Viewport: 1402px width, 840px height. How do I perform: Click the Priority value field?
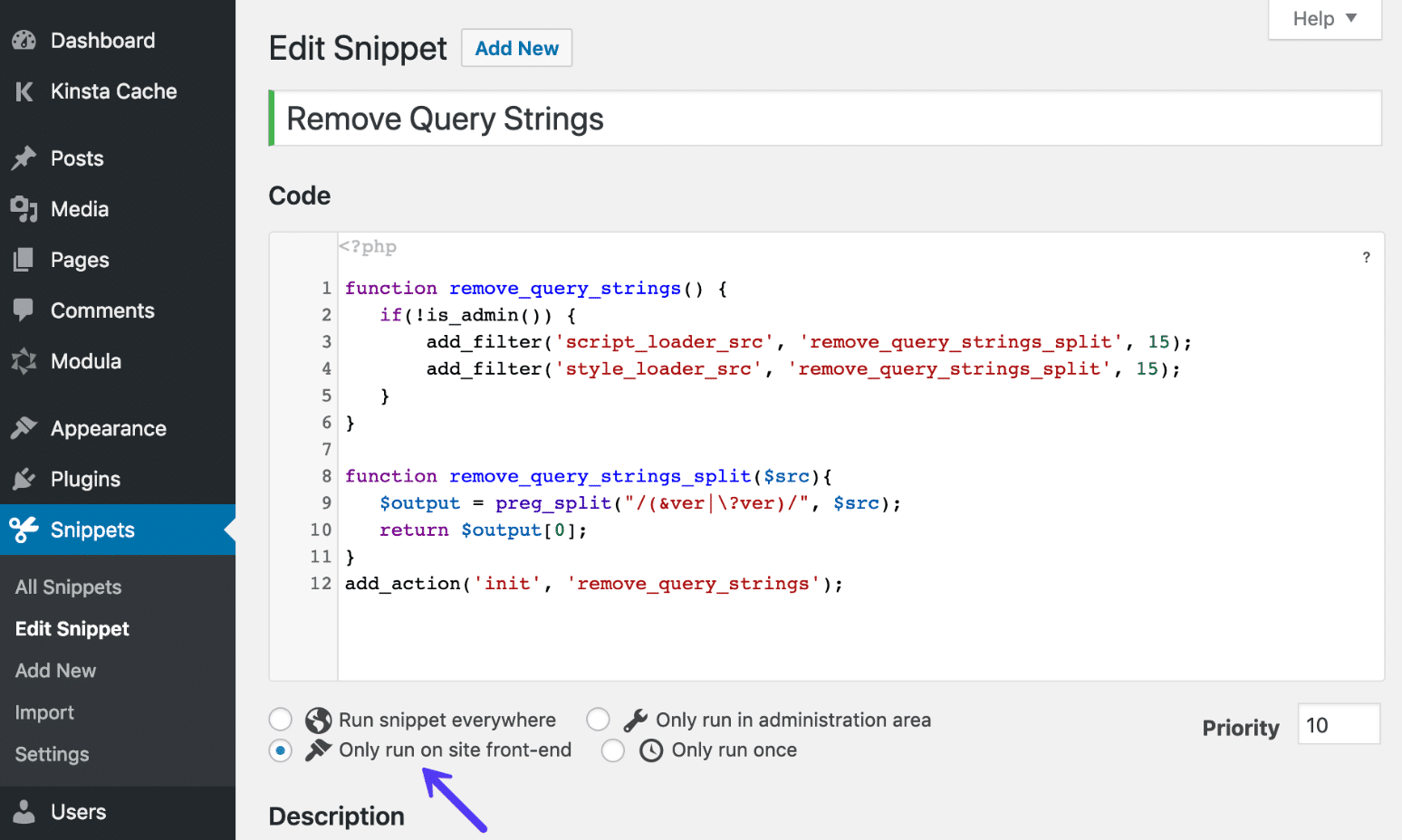click(1339, 724)
